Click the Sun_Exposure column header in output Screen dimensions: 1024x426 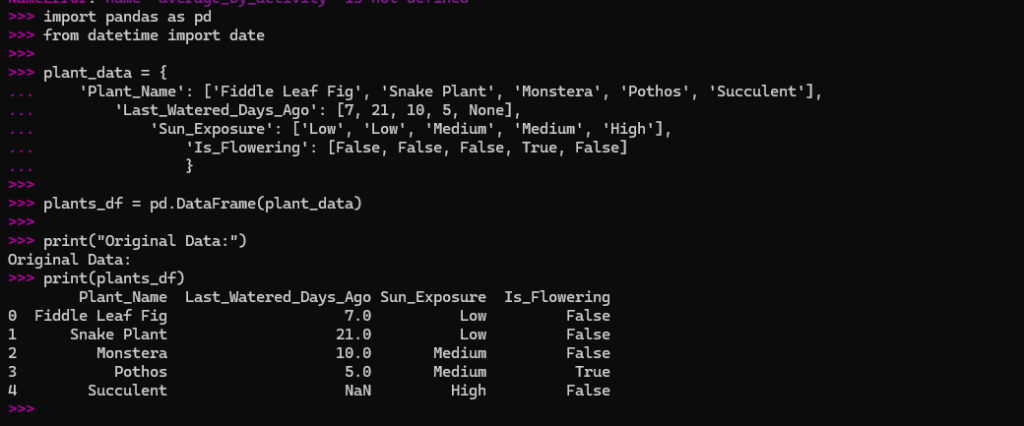coord(433,297)
